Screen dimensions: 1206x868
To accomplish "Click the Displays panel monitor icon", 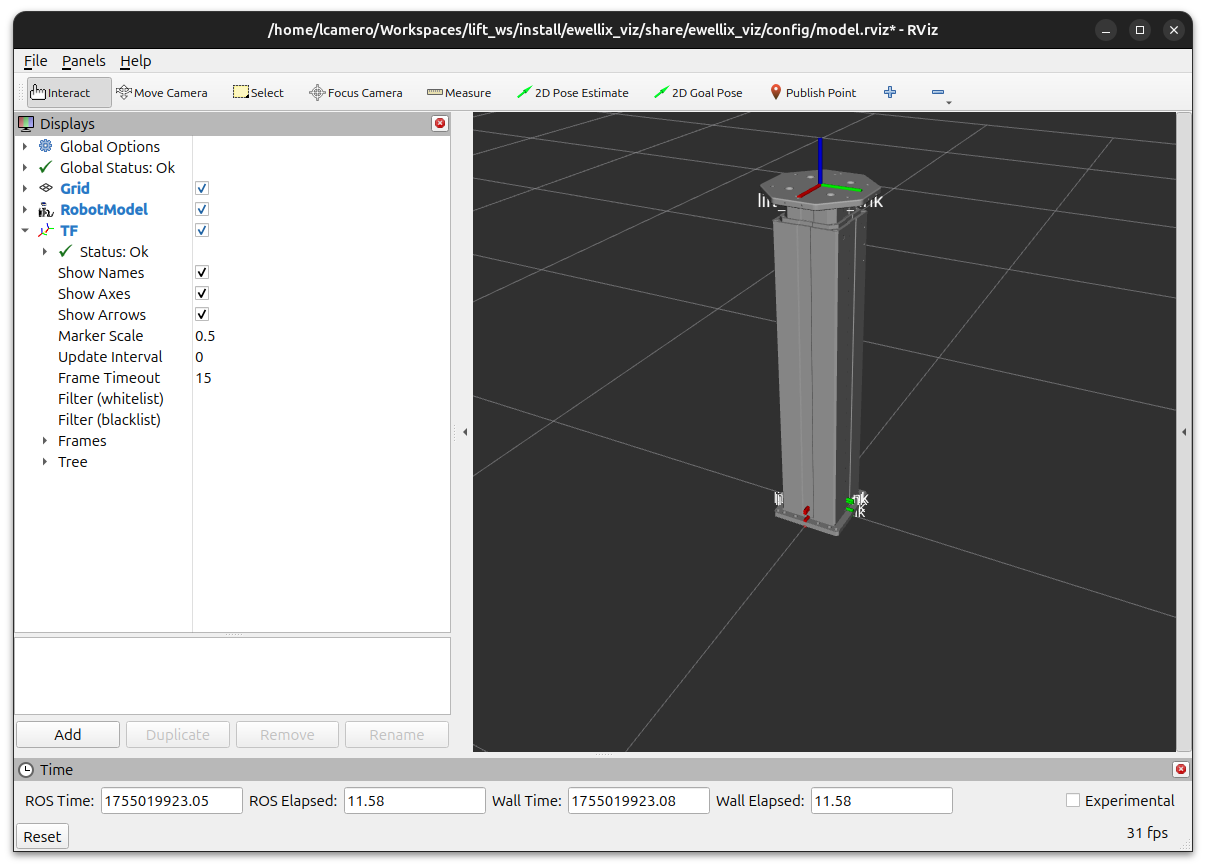I will coord(26,123).
